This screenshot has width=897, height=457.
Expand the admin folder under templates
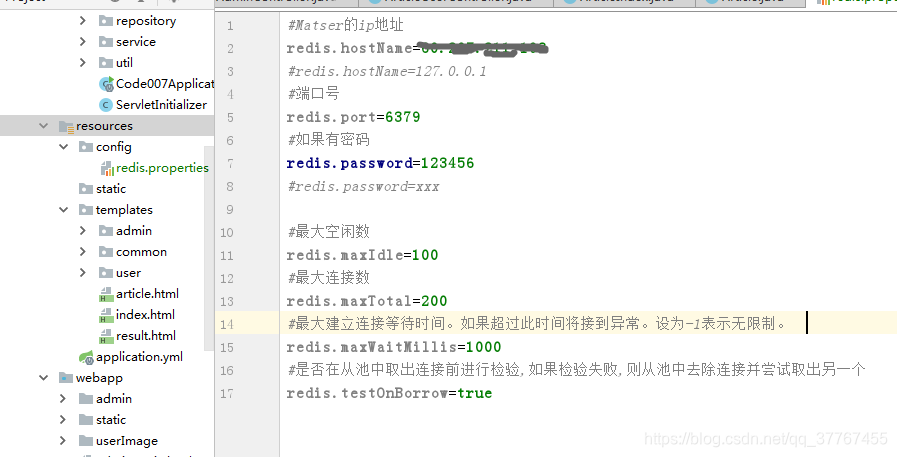83,231
